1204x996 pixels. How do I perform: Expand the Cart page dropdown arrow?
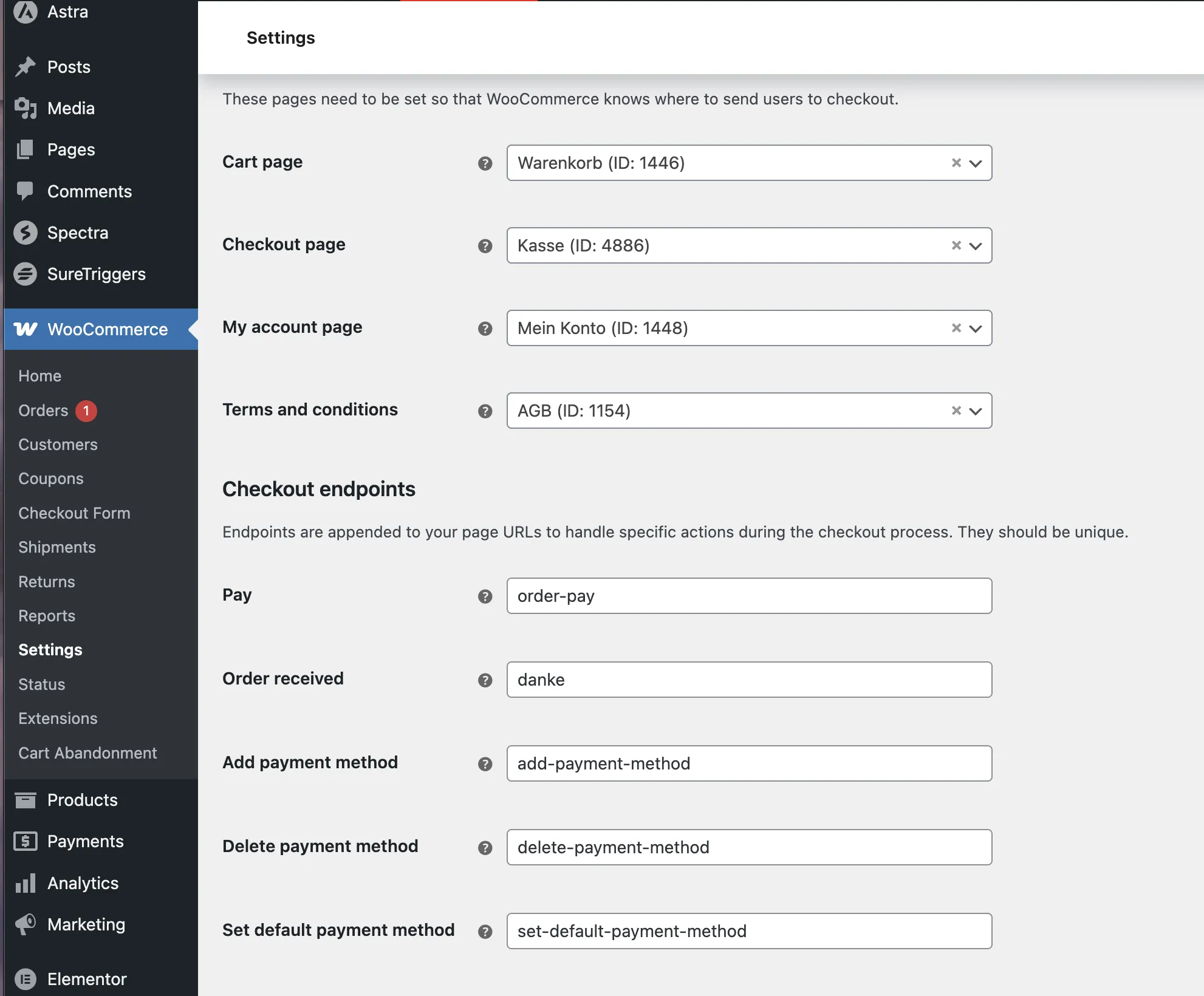pyautogui.click(x=976, y=163)
